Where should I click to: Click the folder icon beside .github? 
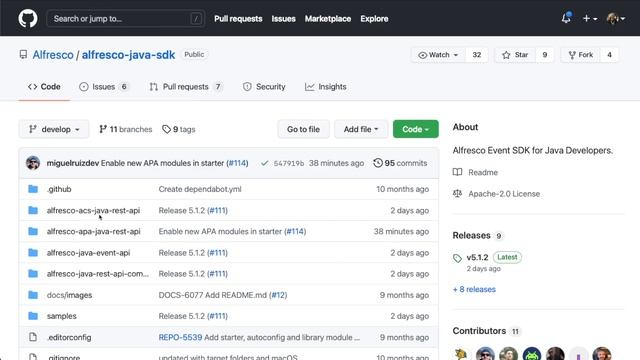[x=33, y=189]
